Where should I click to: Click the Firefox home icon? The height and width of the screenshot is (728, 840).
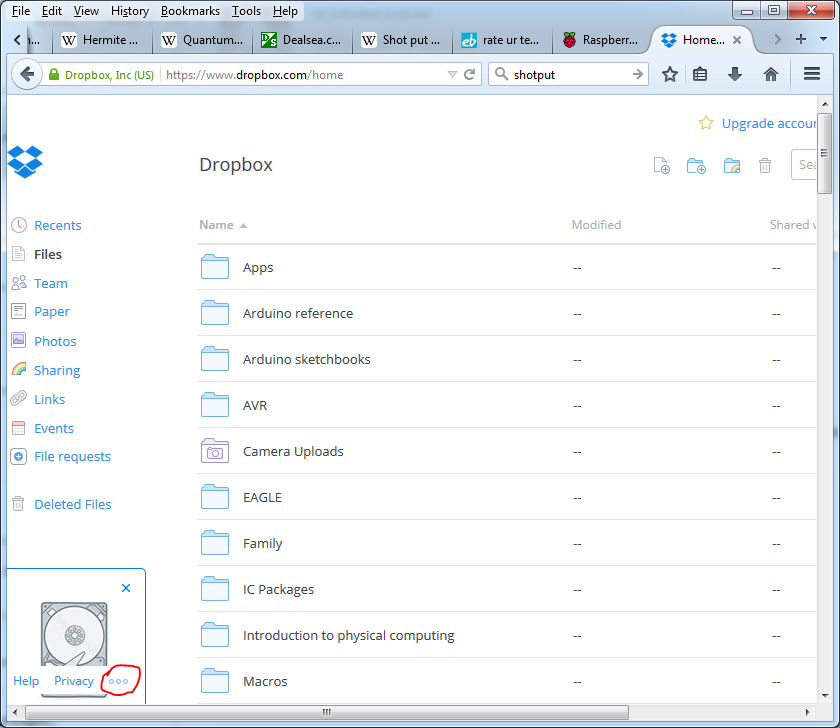coord(771,74)
